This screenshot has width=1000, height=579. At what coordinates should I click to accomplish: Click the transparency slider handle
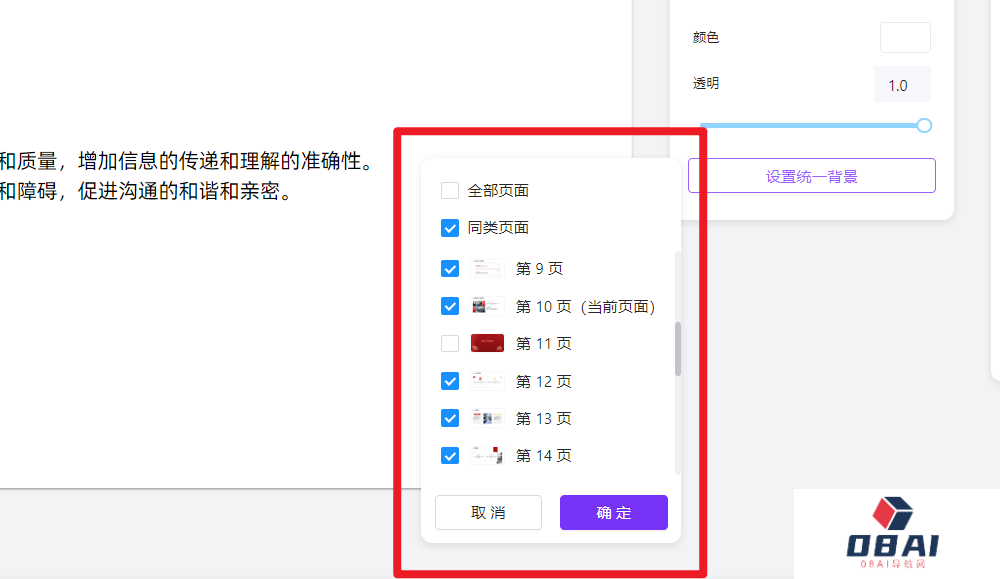[x=923, y=125]
